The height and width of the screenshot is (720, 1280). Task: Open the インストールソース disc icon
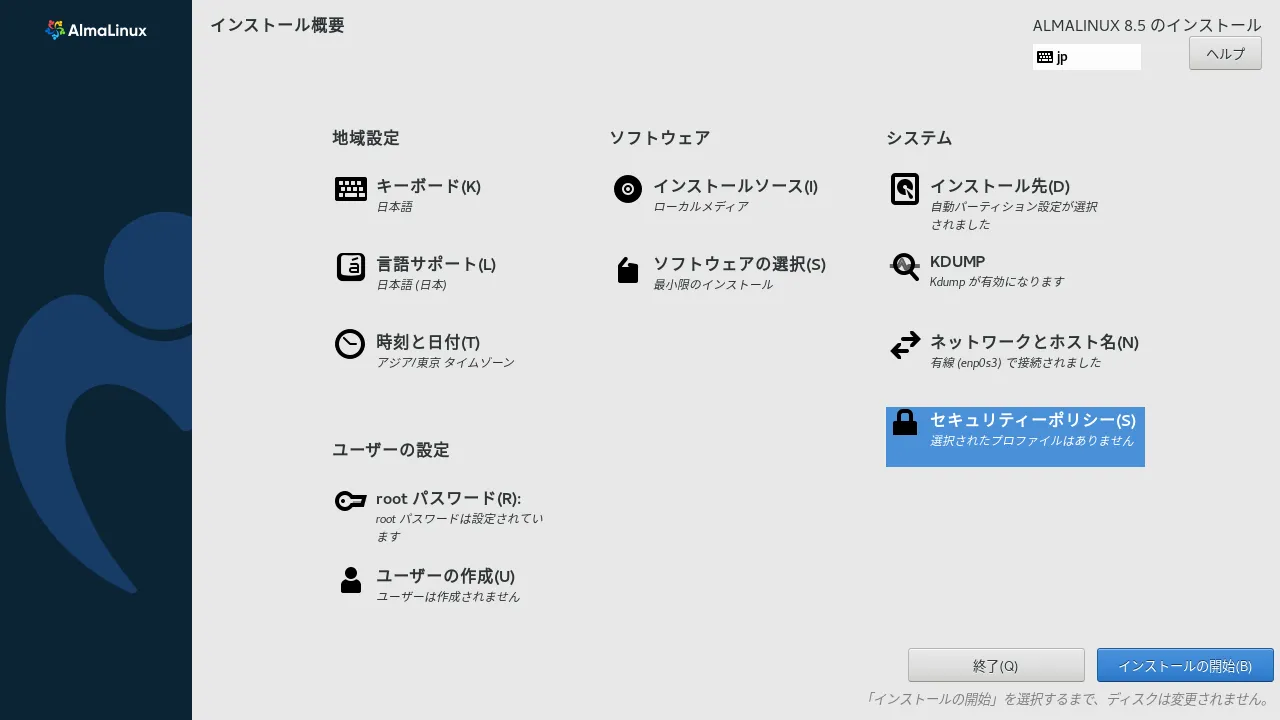627,189
